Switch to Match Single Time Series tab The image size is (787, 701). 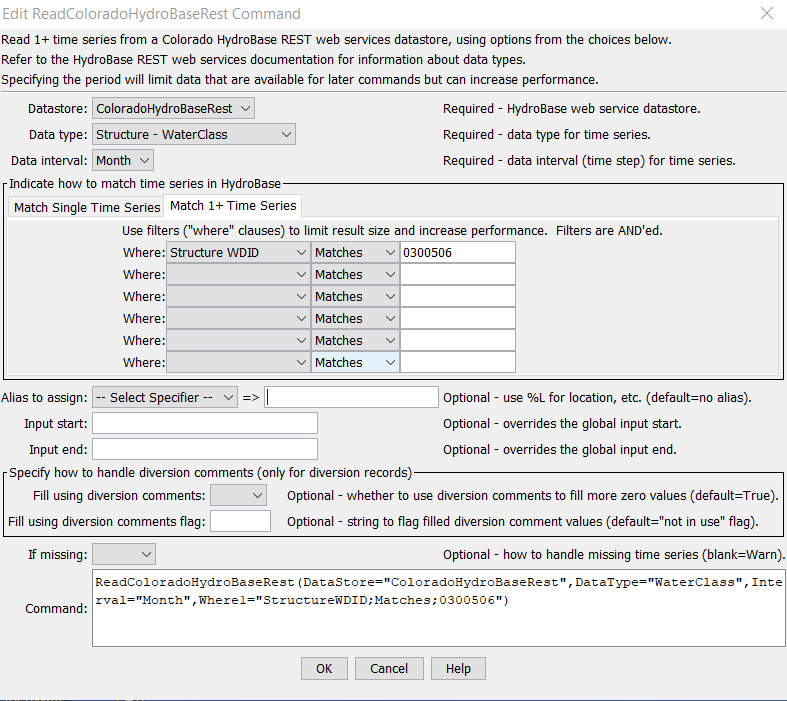(x=87, y=207)
